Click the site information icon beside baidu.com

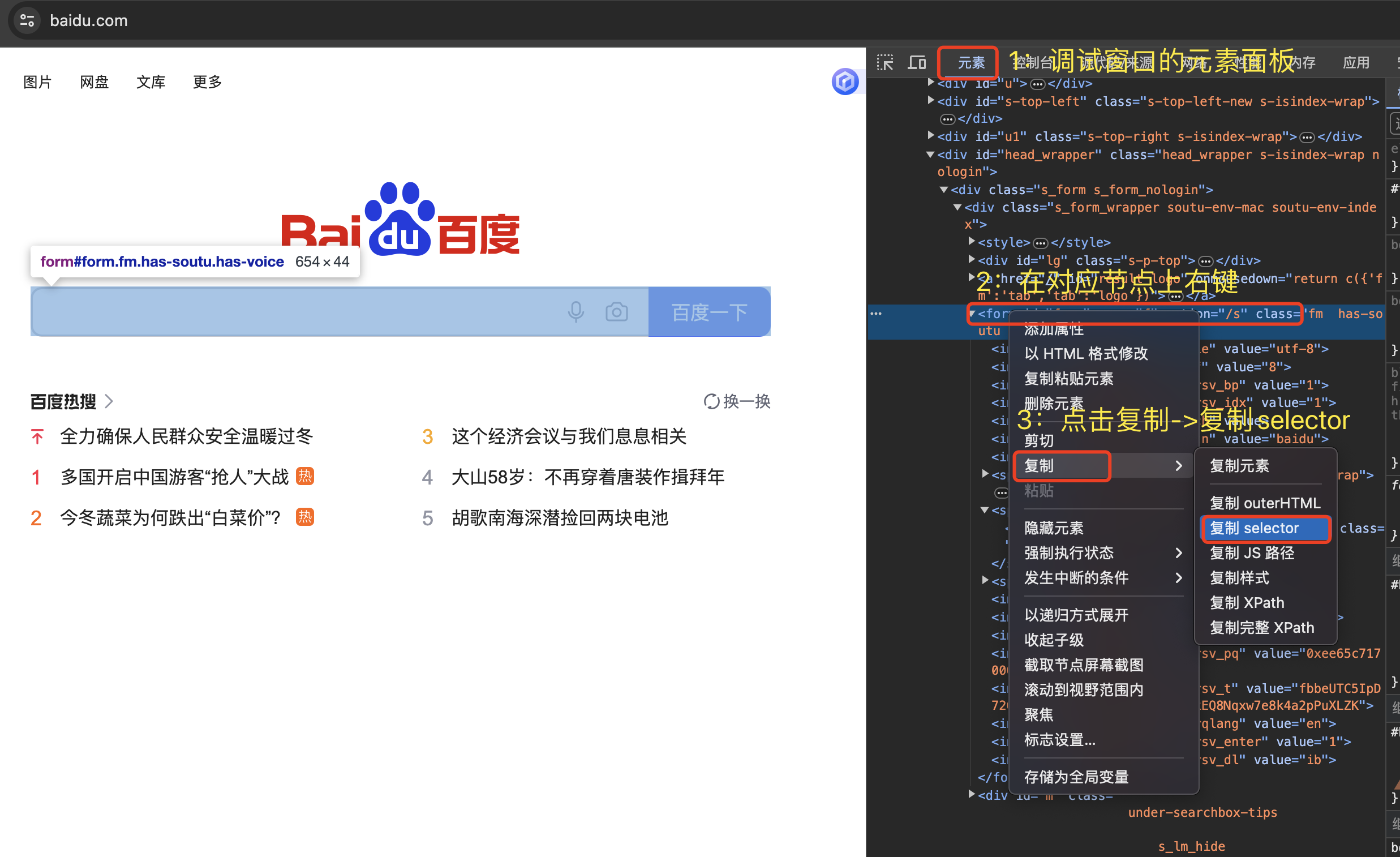point(27,20)
